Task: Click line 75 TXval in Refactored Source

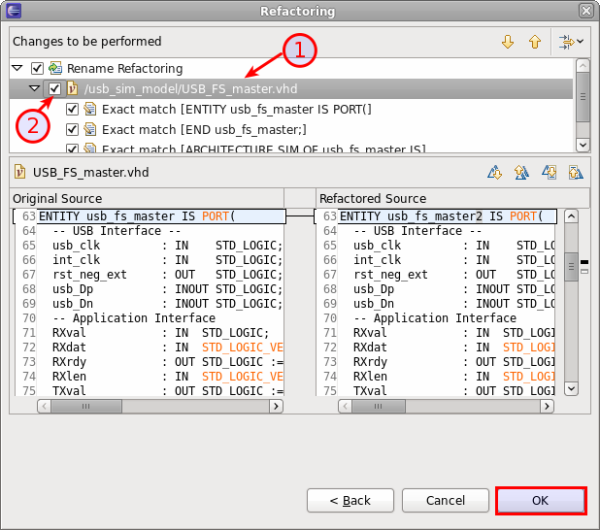Action: click(447, 391)
